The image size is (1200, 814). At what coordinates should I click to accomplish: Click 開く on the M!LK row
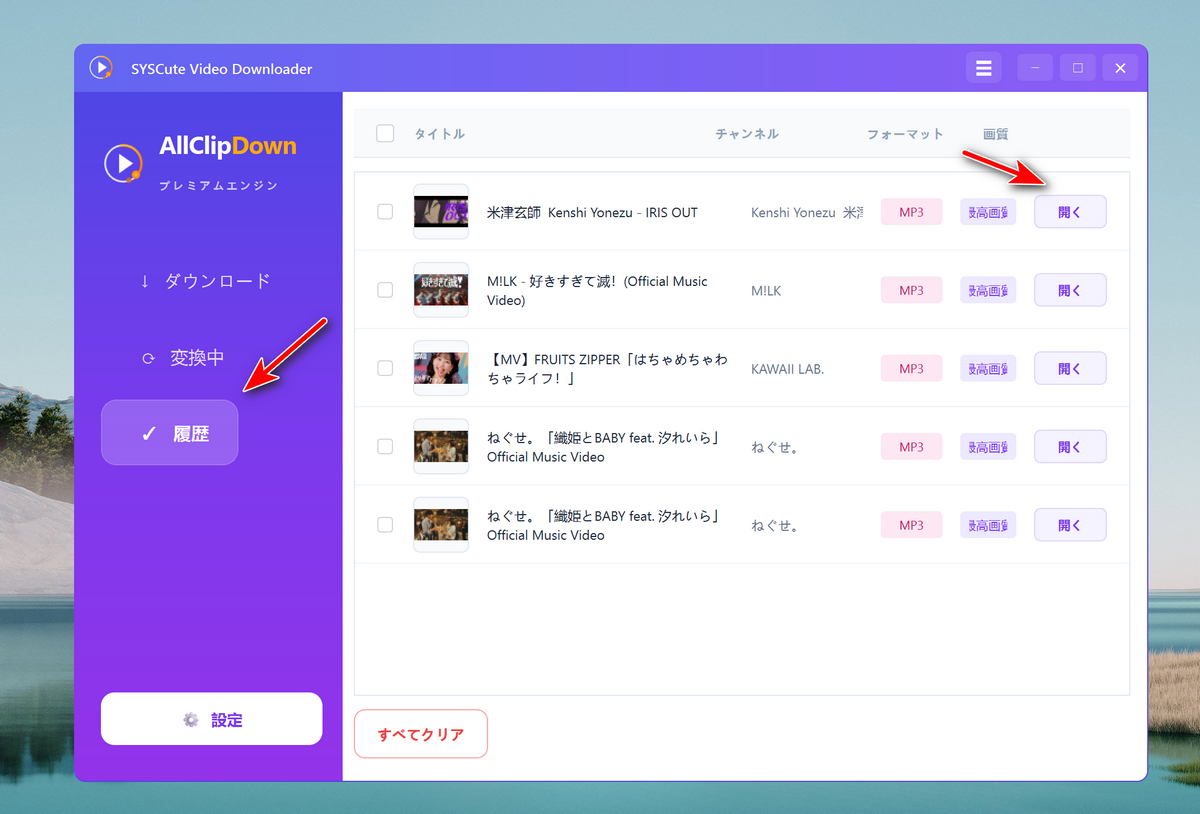pos(1070,290)
